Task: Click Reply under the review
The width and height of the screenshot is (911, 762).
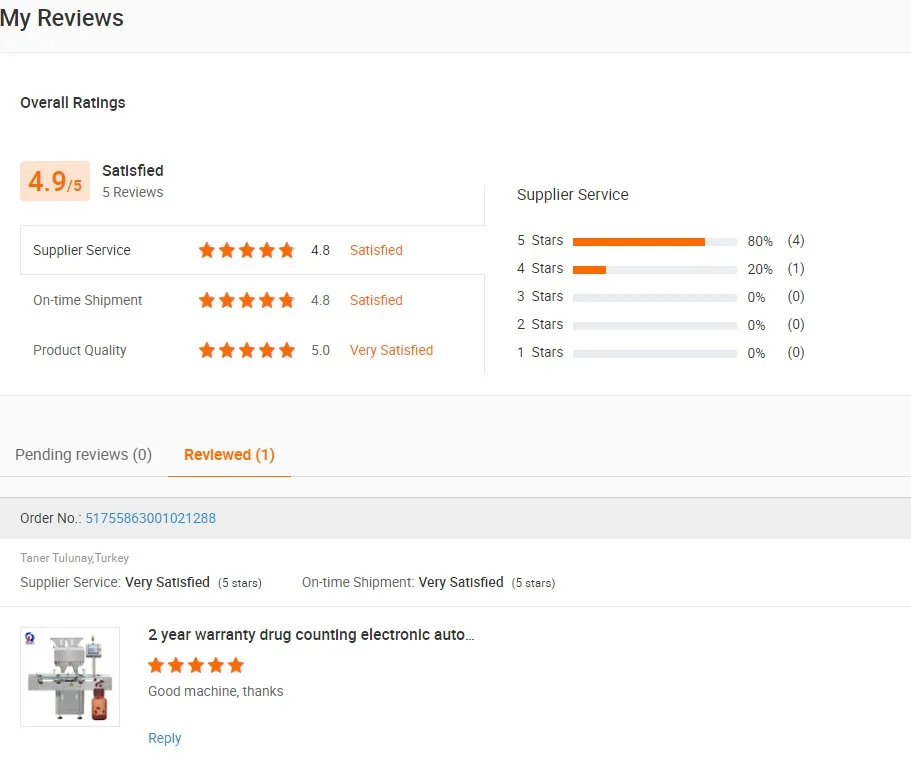Action: 165,738
